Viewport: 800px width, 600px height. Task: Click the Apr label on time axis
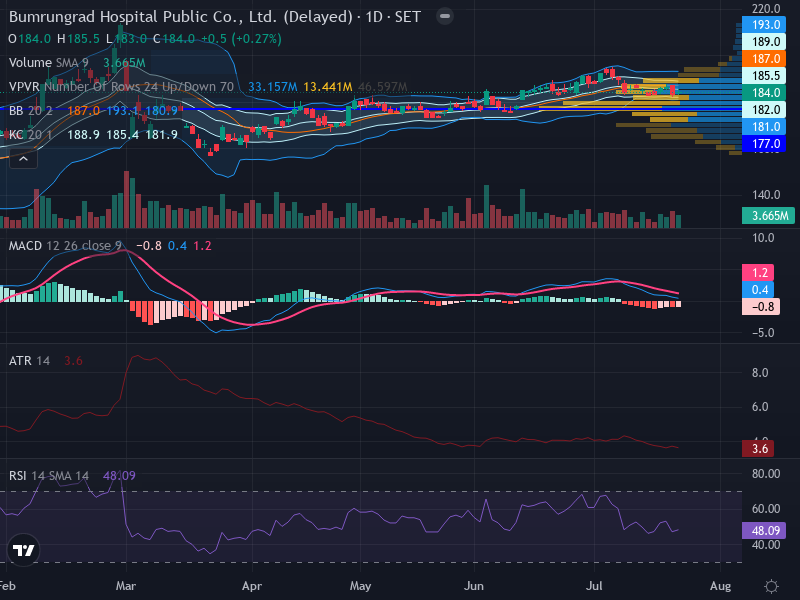pos(252,586)
